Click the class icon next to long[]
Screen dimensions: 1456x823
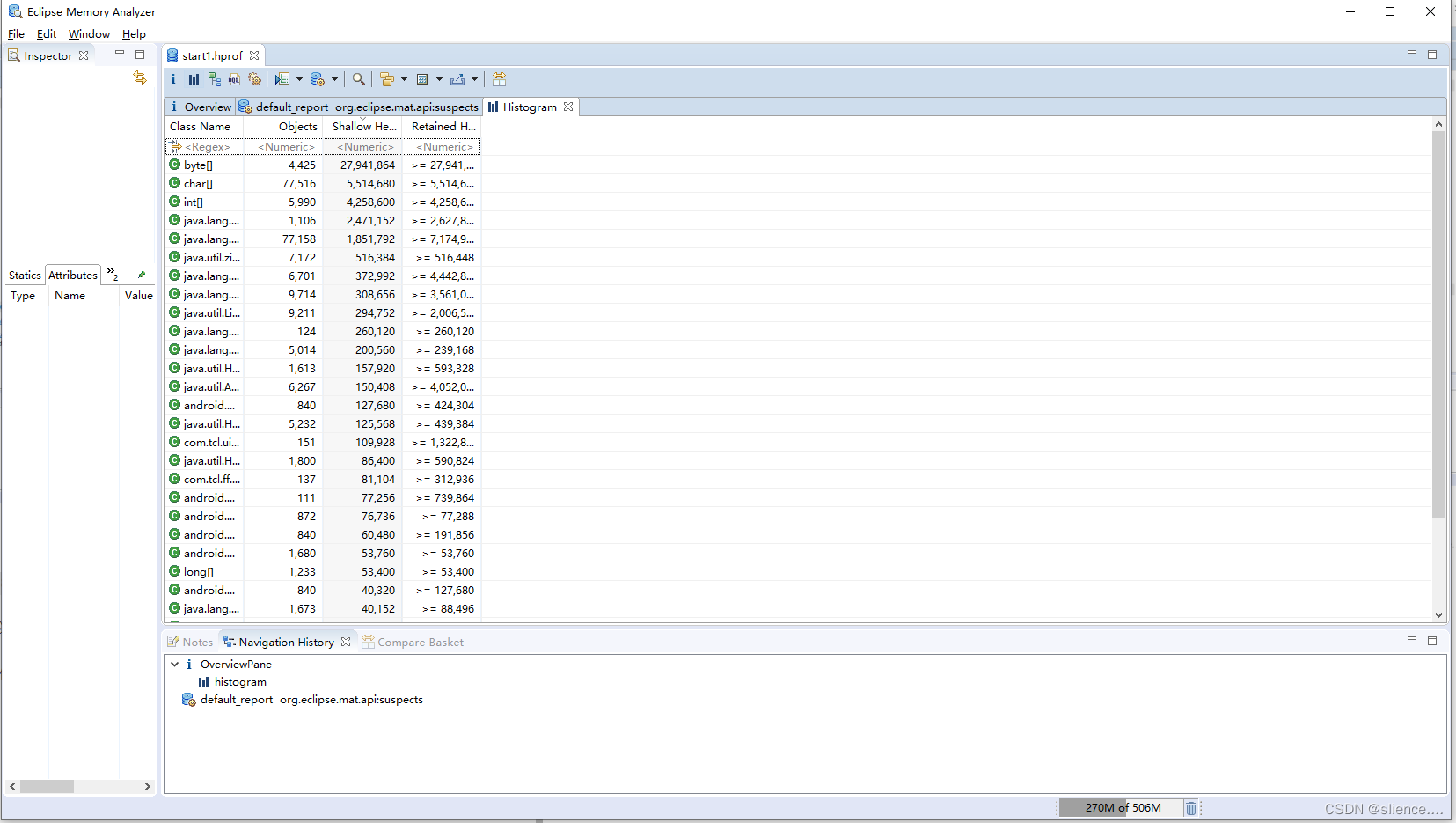coord(175,571)
